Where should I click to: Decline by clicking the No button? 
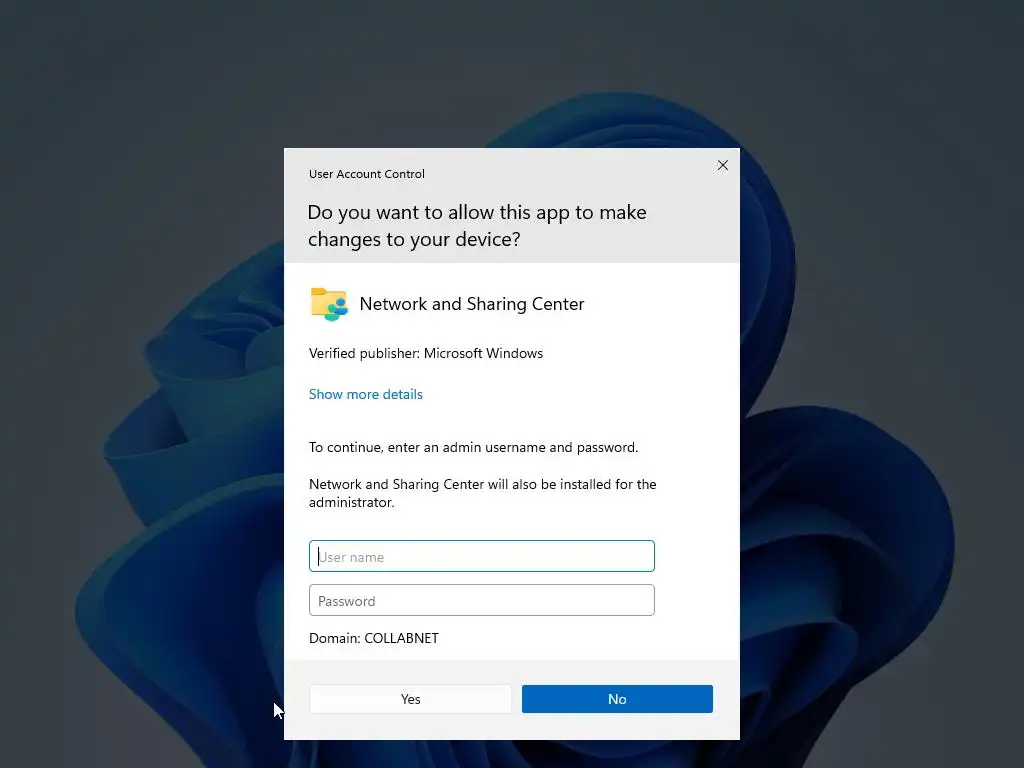tap(617, 699)
